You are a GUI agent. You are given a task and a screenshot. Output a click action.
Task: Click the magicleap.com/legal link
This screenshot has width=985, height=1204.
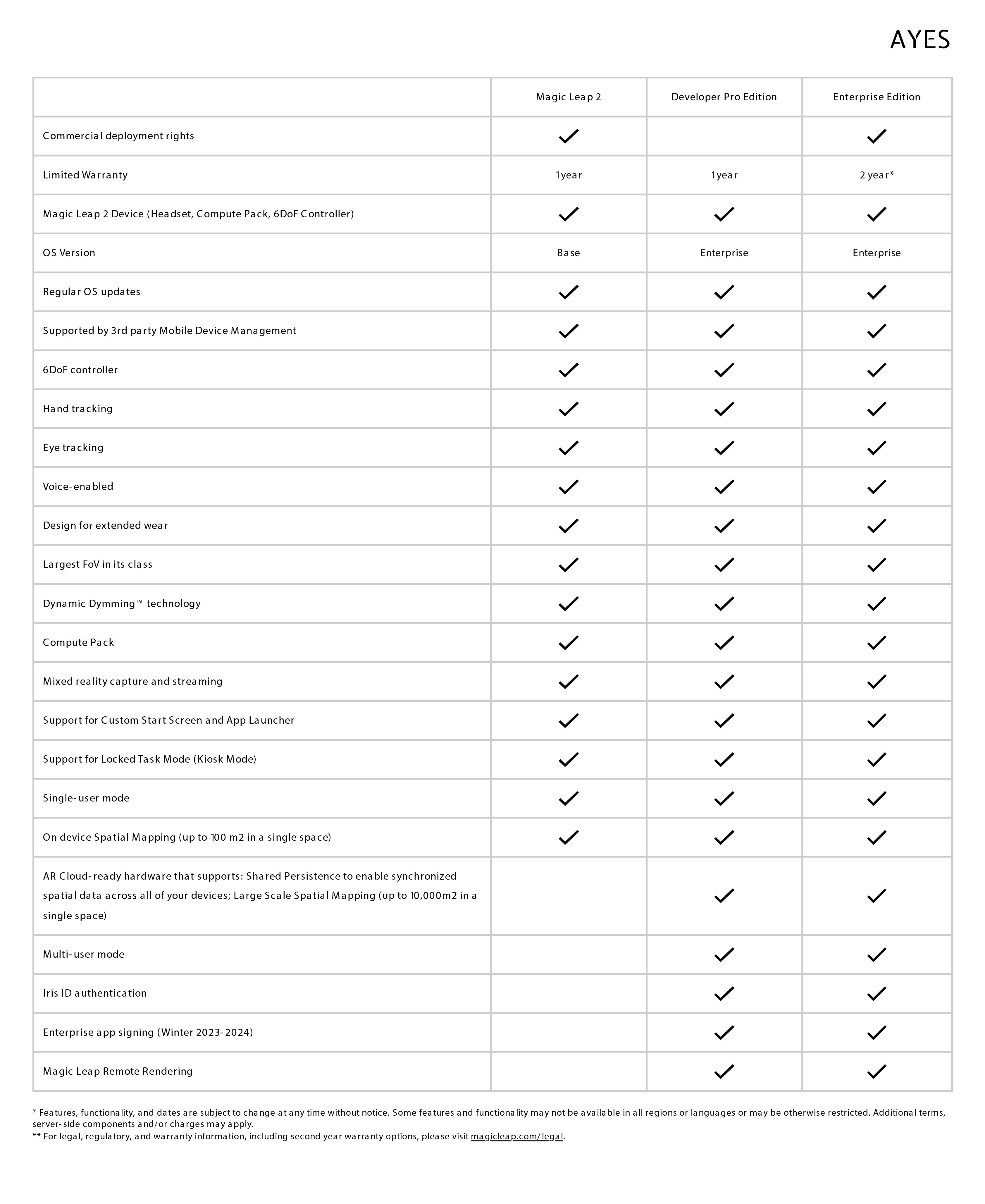pos(516,1136)
